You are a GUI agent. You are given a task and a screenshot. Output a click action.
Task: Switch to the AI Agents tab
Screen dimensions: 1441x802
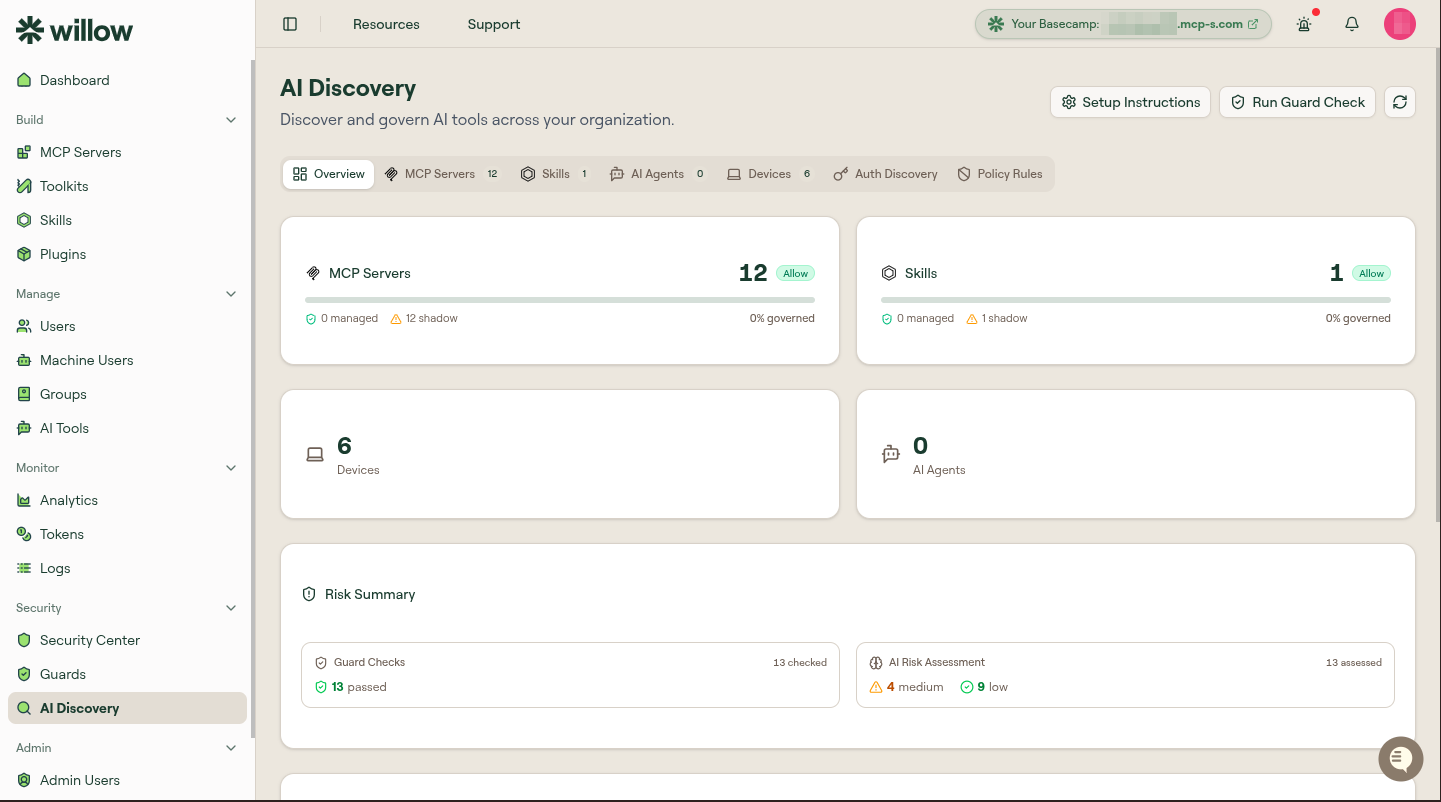[x=657, y=174]
